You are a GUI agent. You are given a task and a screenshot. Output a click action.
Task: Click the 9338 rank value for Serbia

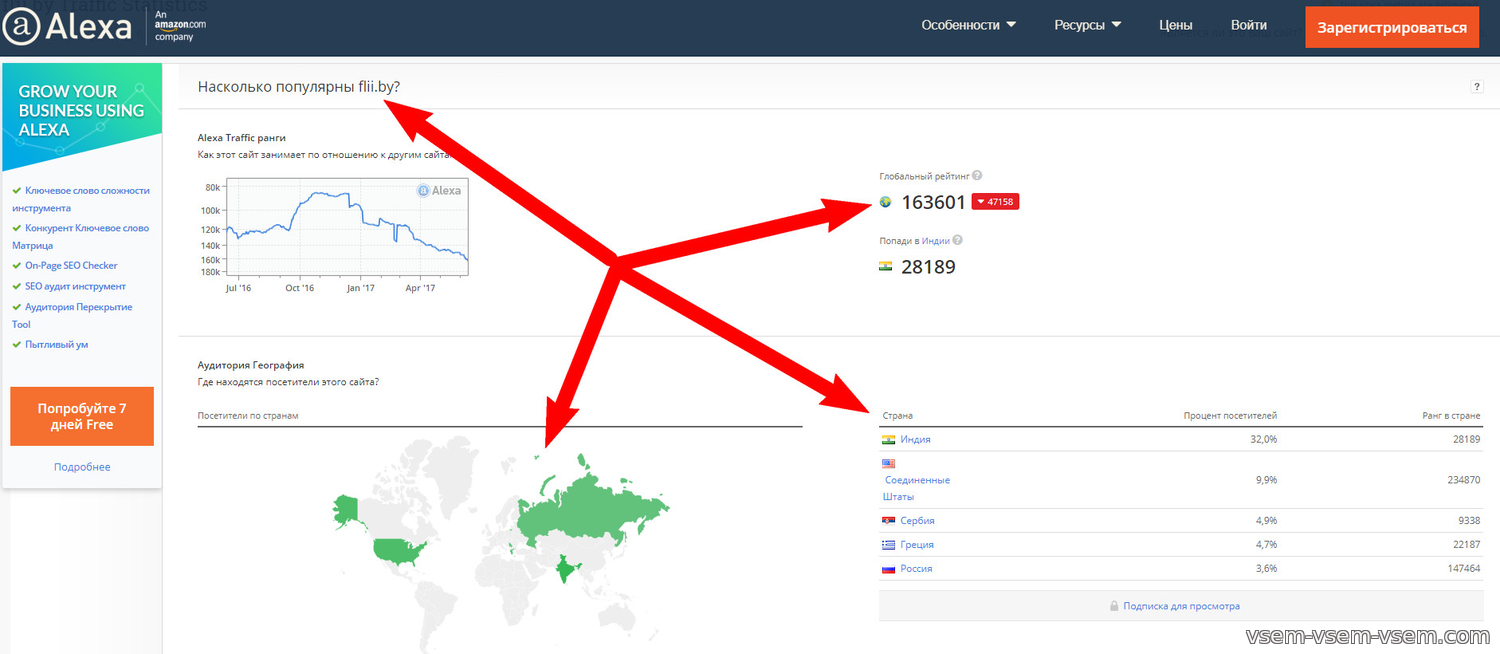1468,521
